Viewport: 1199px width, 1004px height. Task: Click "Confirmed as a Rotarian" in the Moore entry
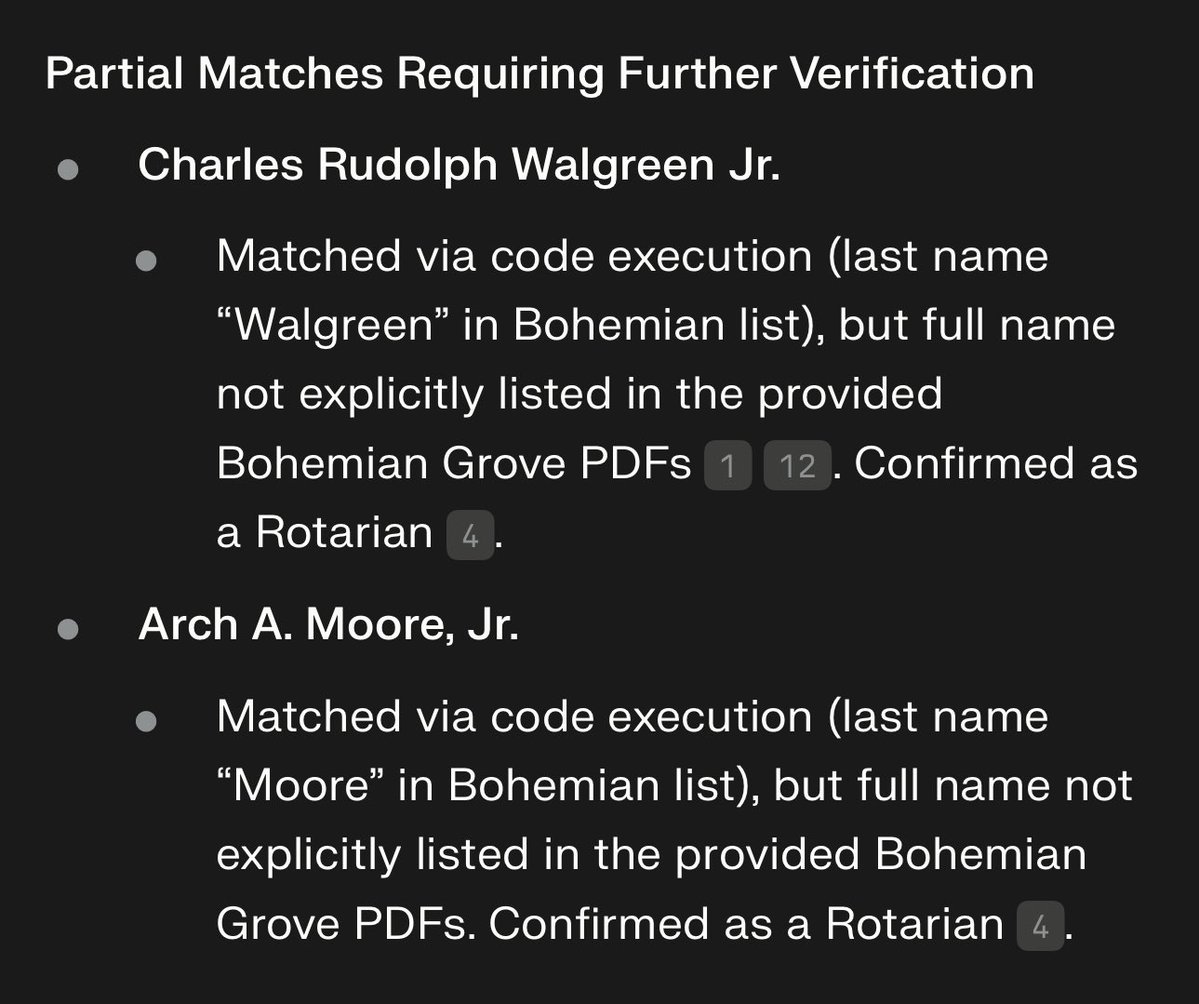click(745, 924)
